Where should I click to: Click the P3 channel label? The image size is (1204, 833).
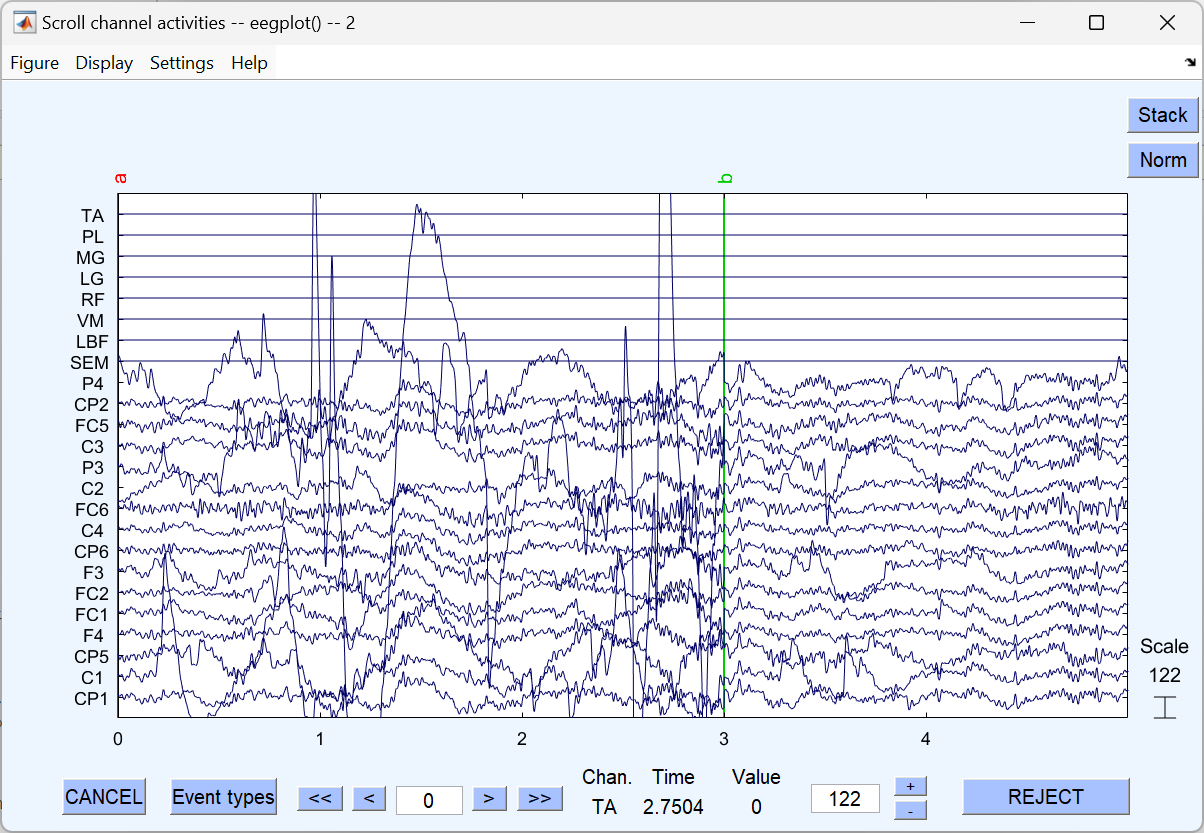pyautogui.click(x=93, y=467)
